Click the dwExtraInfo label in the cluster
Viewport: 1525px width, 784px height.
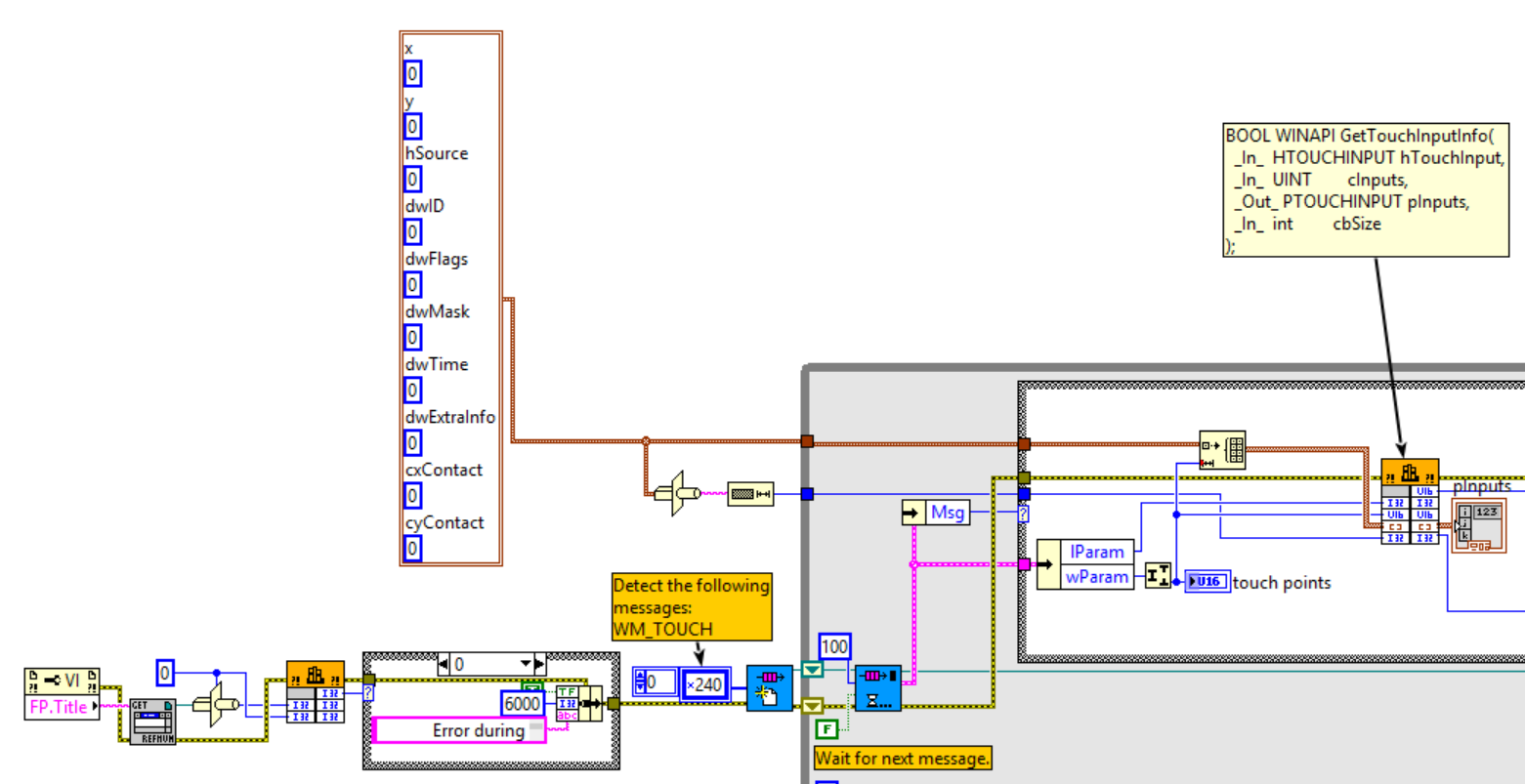[x=450, y=417]
